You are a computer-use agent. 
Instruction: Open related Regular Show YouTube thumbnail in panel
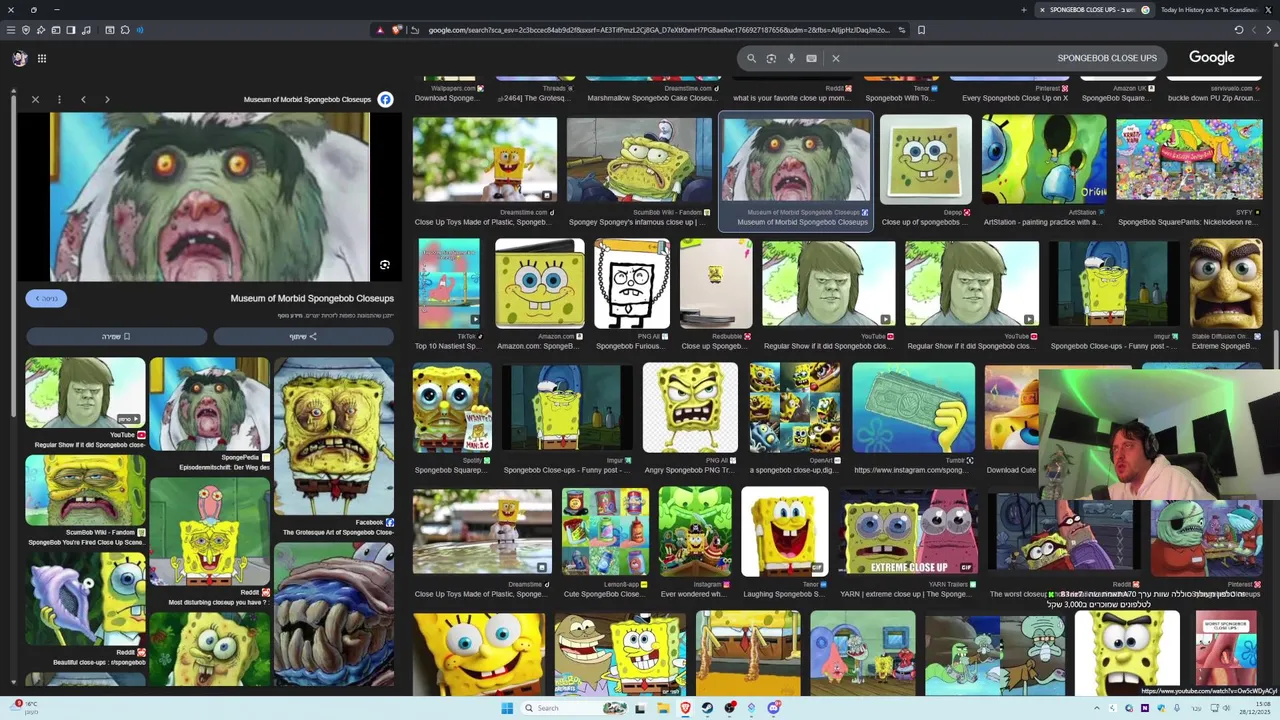coord(85,393)
